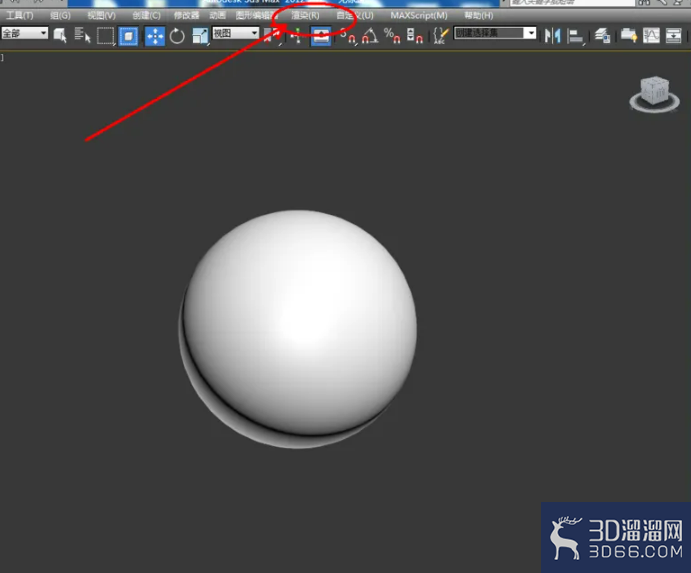Open the 视图 reference coordinate dropdown
This screenshot has width=691, height=573.
click(236, 33)
